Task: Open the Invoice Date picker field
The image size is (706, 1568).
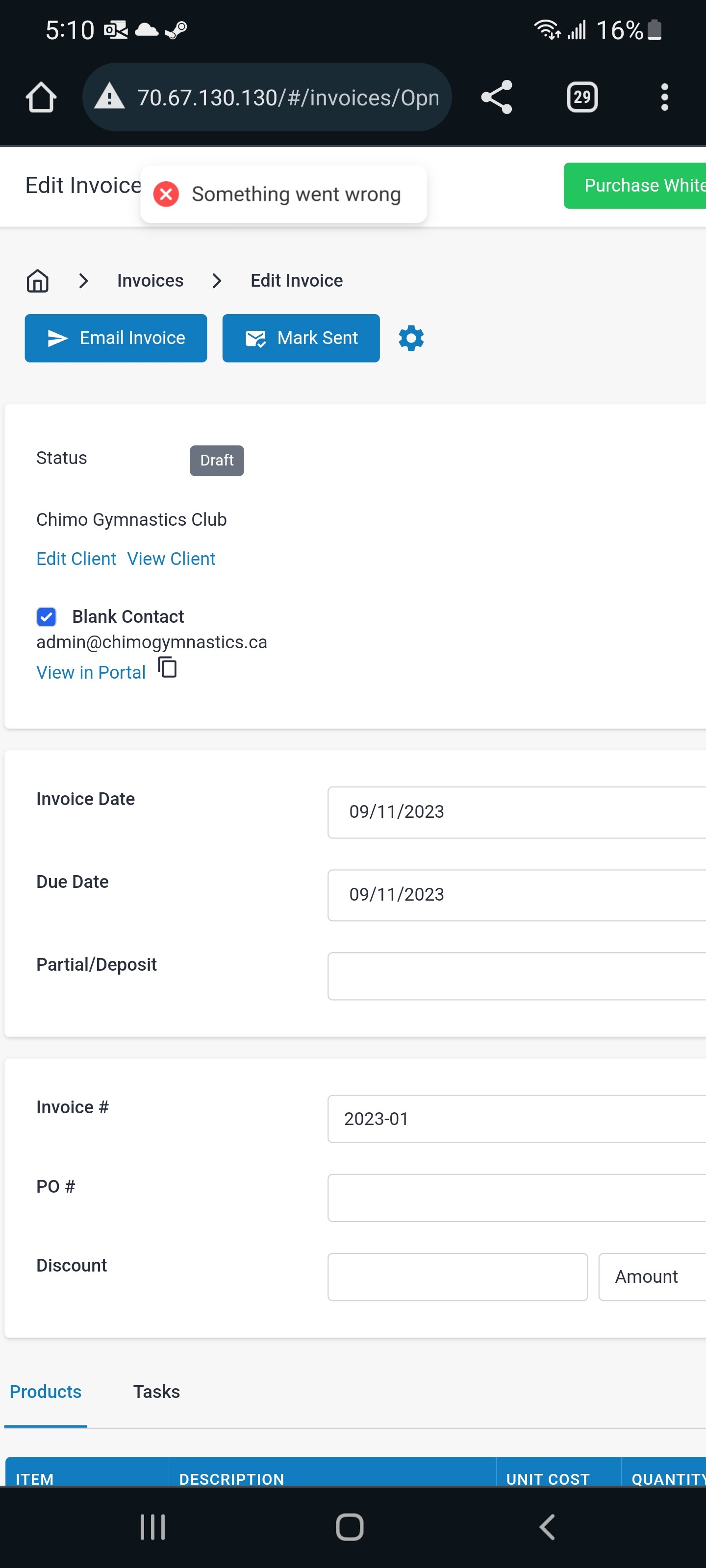Action: click(517, 812)
